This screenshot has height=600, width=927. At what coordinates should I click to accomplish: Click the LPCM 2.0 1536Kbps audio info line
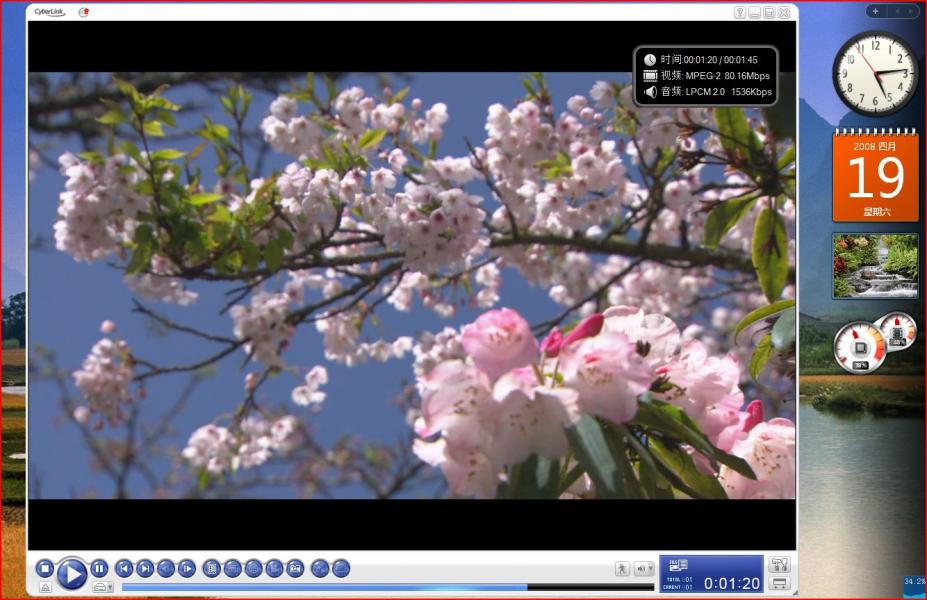point(708,92)
